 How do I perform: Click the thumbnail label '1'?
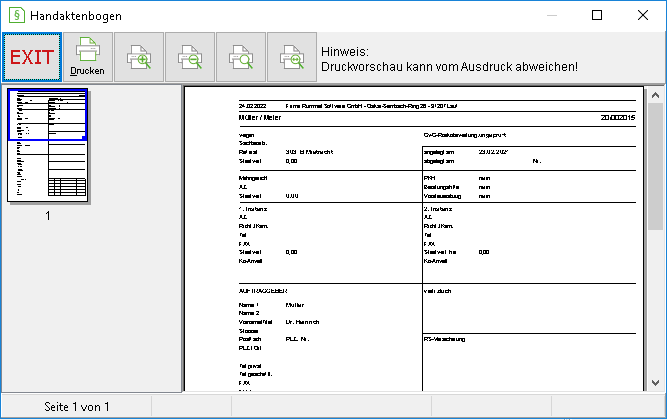coord(48,216)
